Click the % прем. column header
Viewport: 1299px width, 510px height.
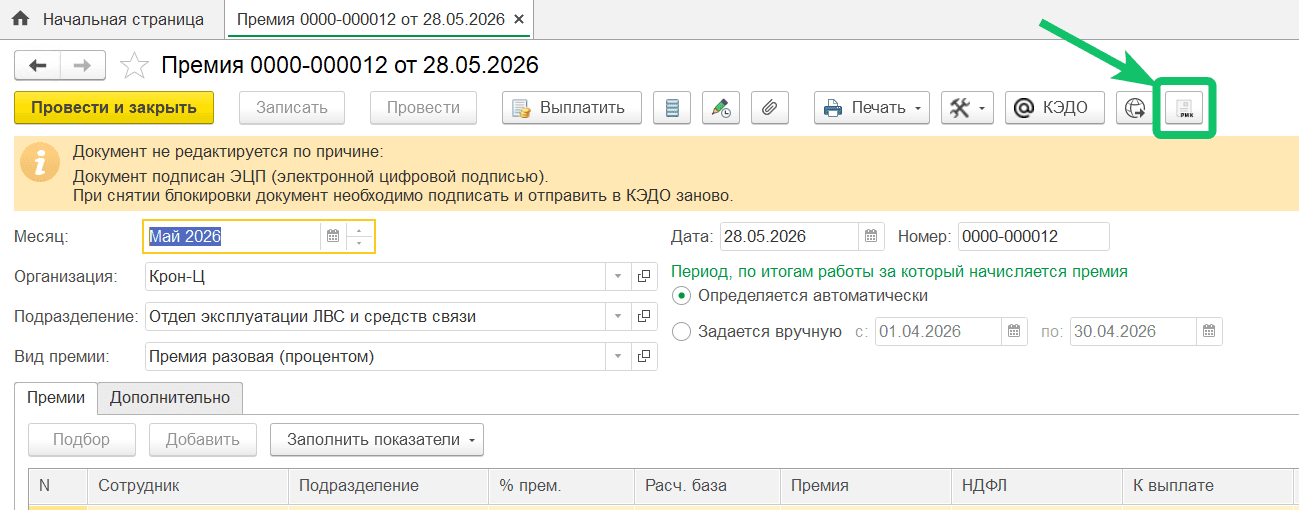point(561,486)
